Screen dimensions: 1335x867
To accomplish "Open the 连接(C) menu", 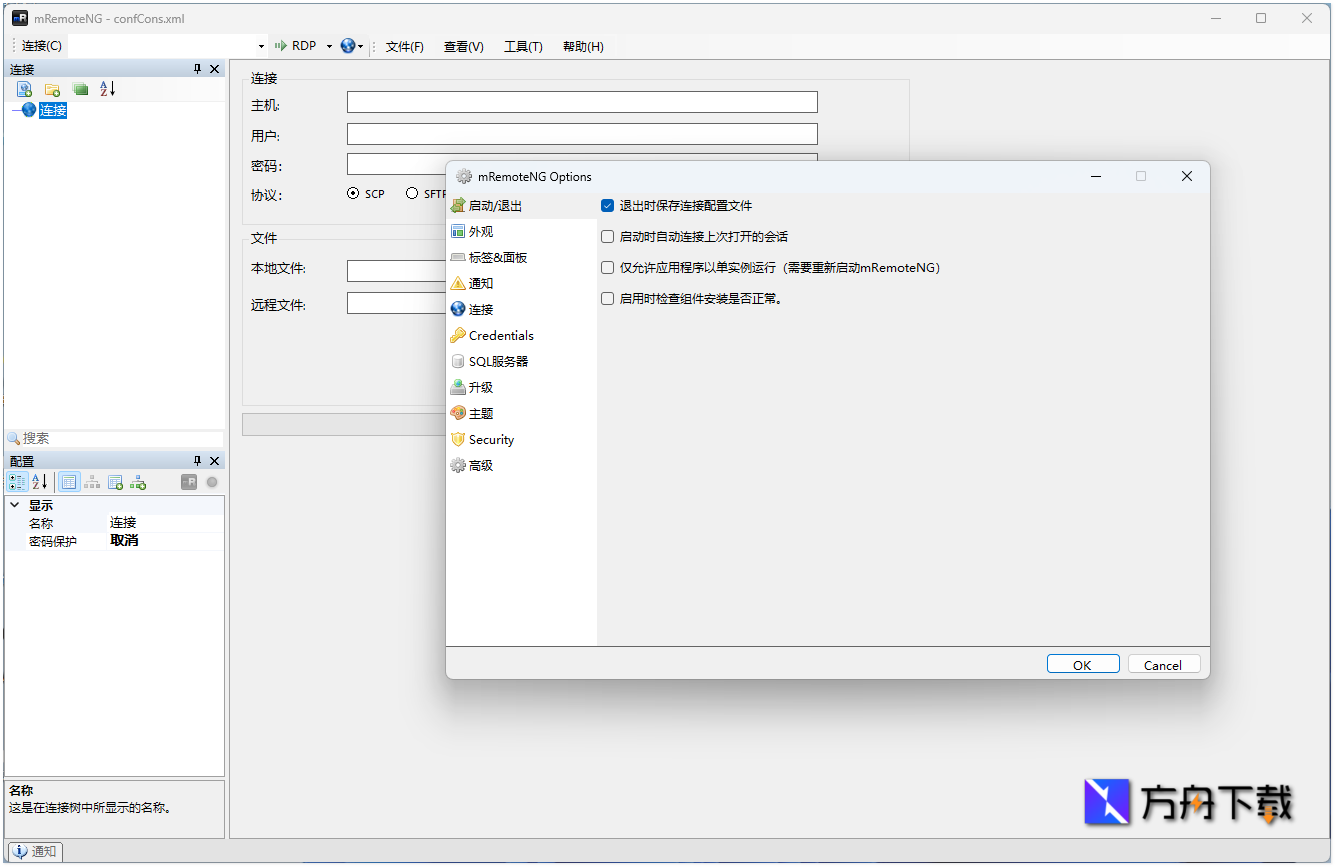I will click(41, 47).
